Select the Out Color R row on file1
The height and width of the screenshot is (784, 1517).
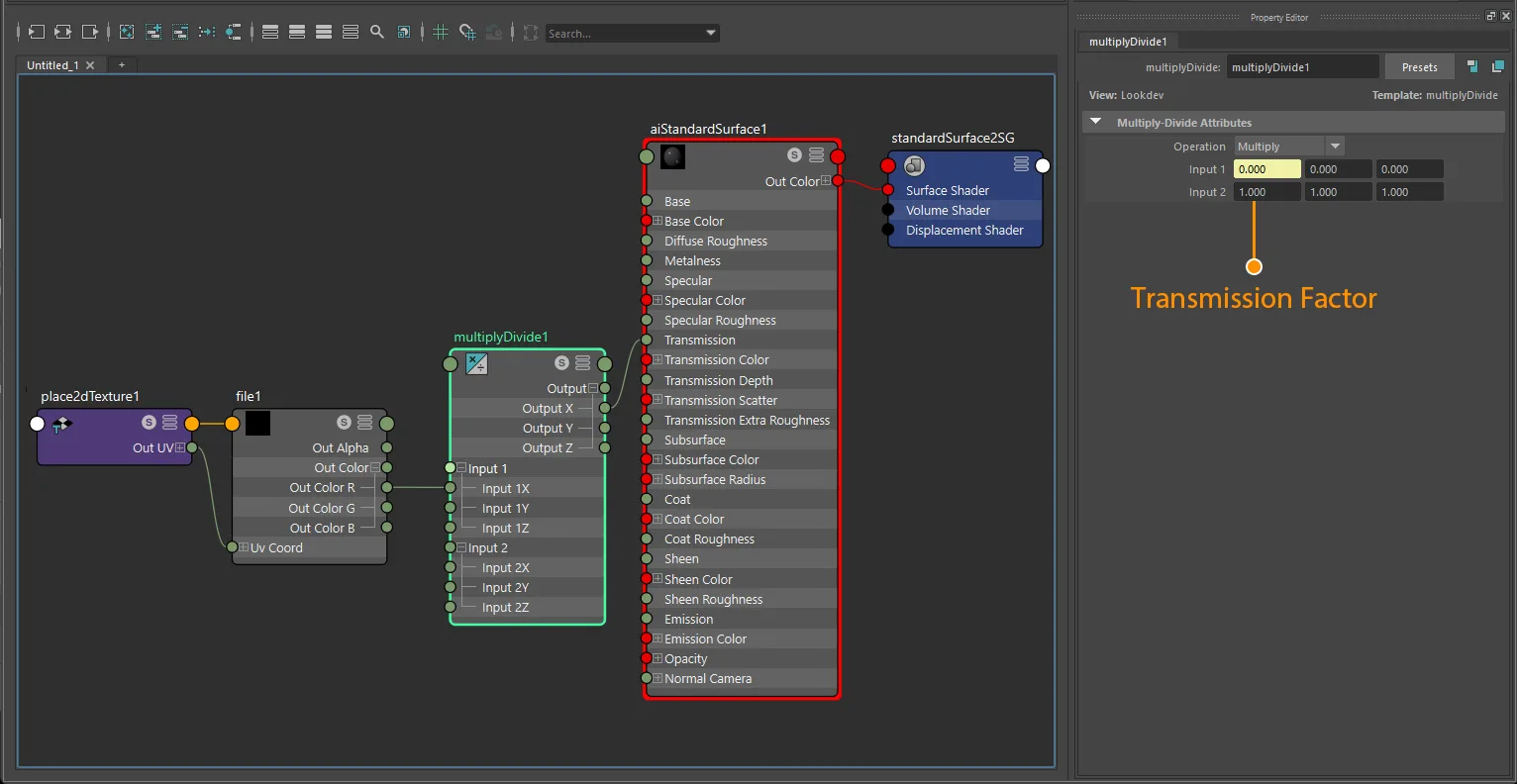[309, 487]
